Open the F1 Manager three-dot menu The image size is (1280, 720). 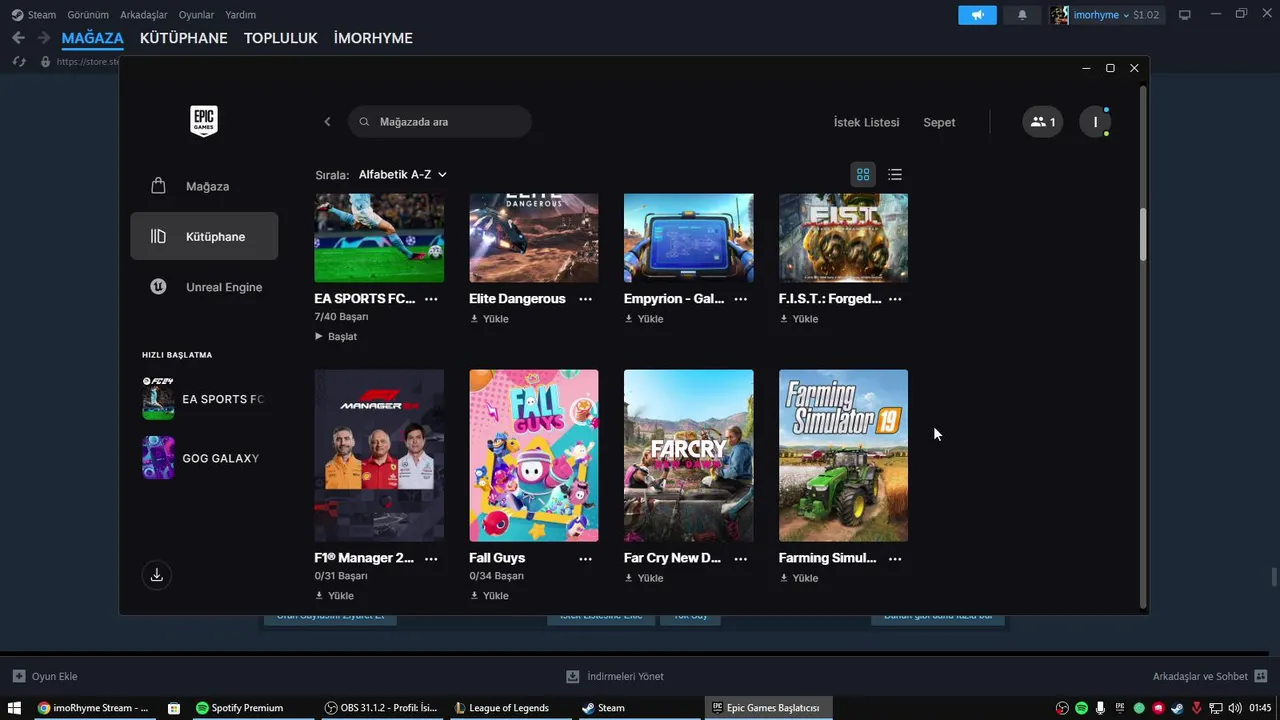431,558
